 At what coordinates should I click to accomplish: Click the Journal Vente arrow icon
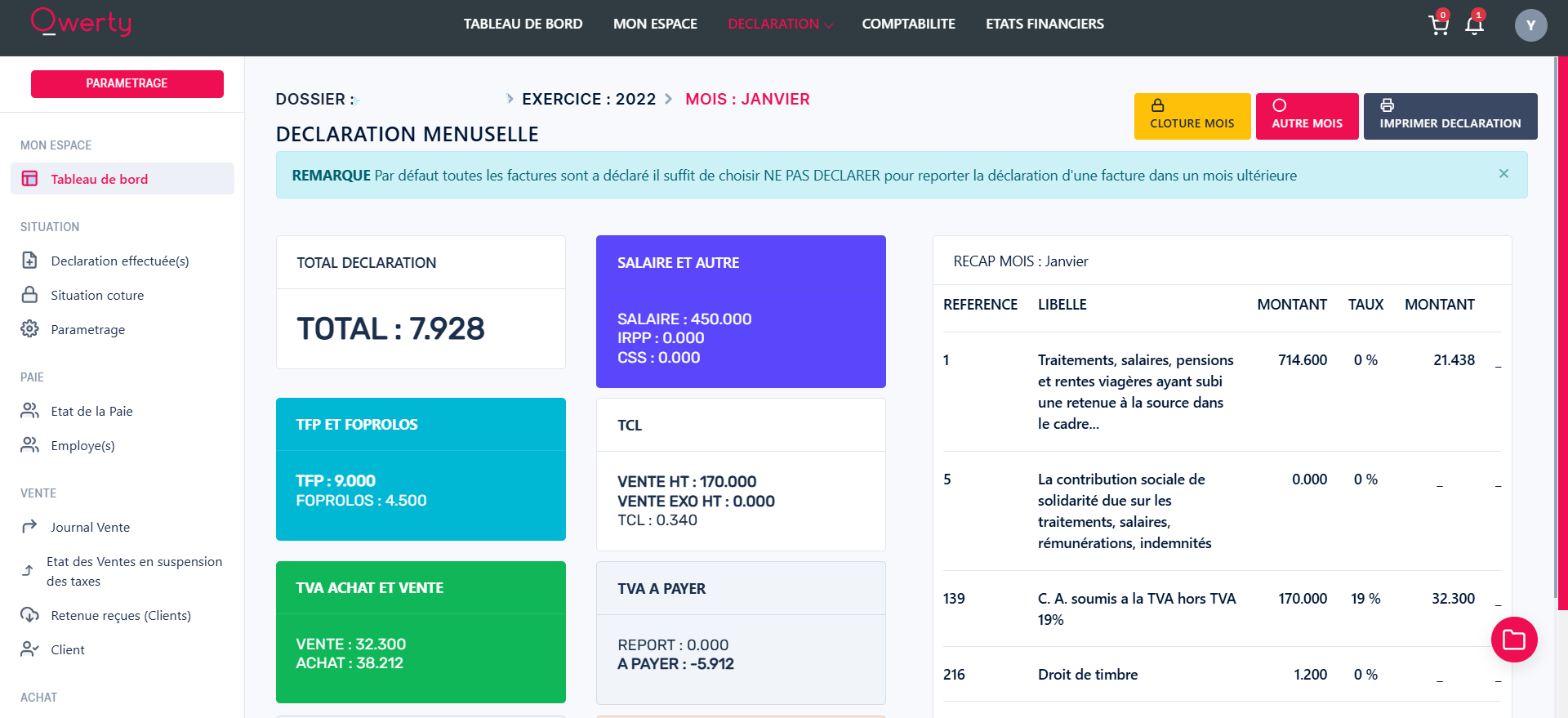[x=29, y=527]
